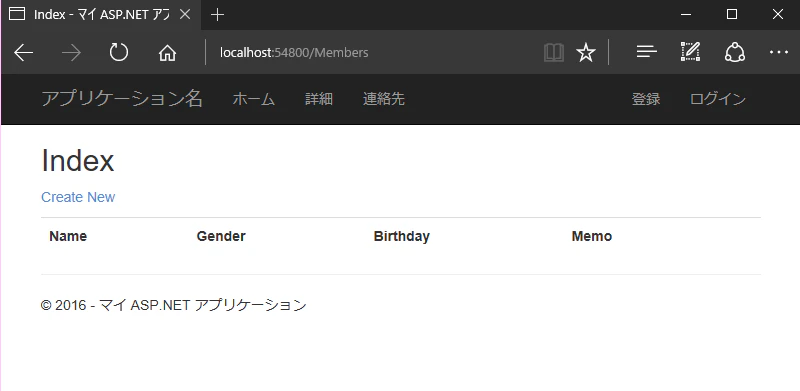Make a web note with pen icon
The width and height of the screenshot is (800, 391).
(690, 52)
